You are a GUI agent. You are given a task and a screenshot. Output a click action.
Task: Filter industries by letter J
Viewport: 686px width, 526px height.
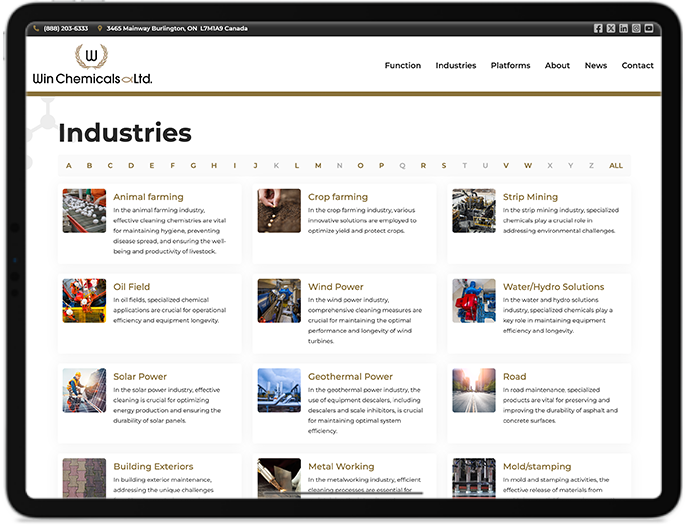pyautogui.click(x=256, y=166)
